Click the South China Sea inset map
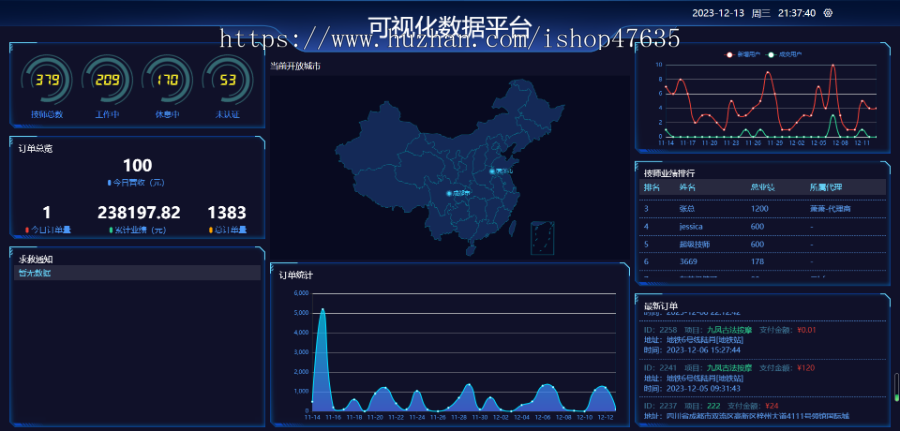This screenshot has height=431, width=900. (x=542, y=238)
